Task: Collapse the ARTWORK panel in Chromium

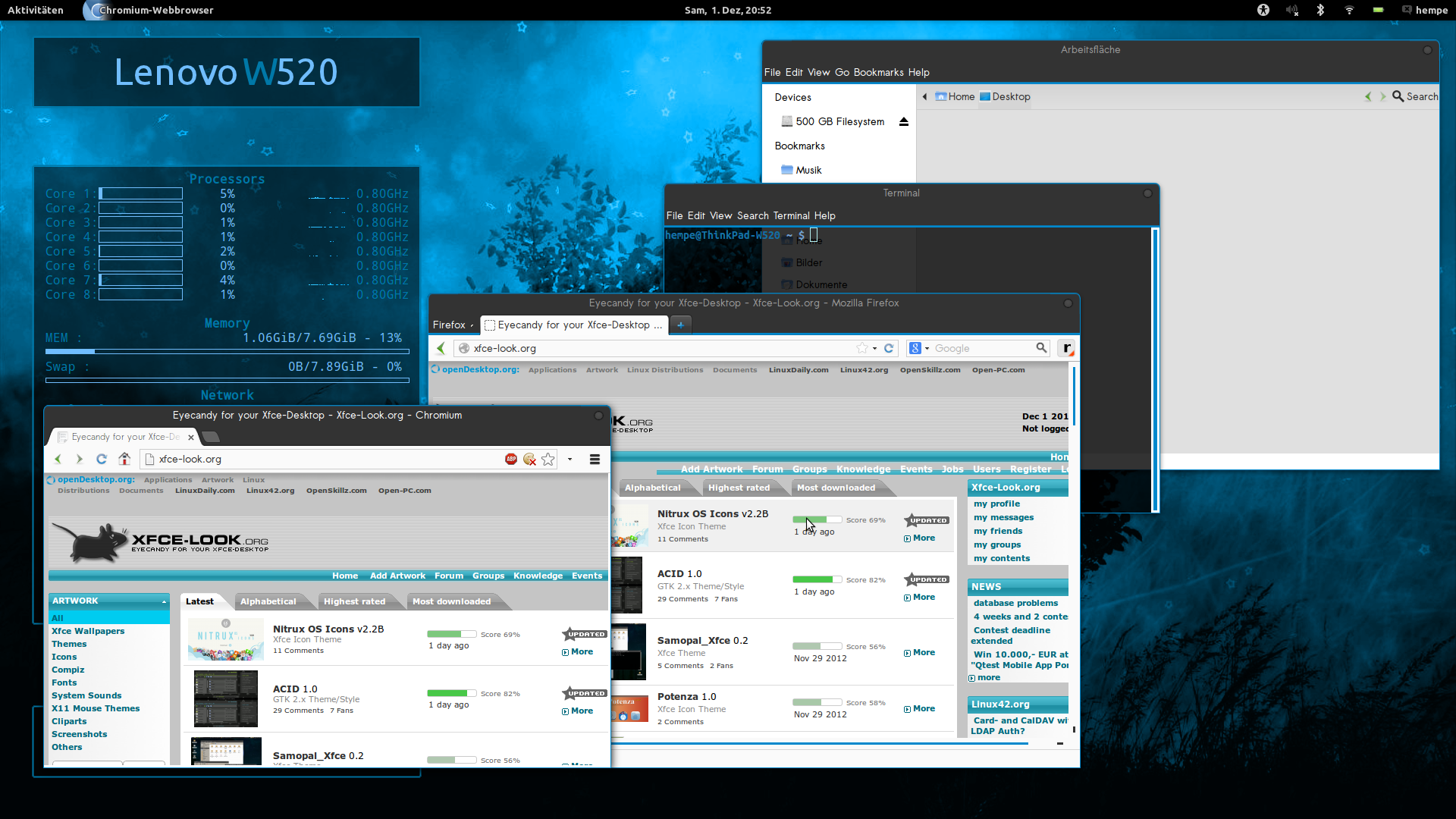Action: 164,601
